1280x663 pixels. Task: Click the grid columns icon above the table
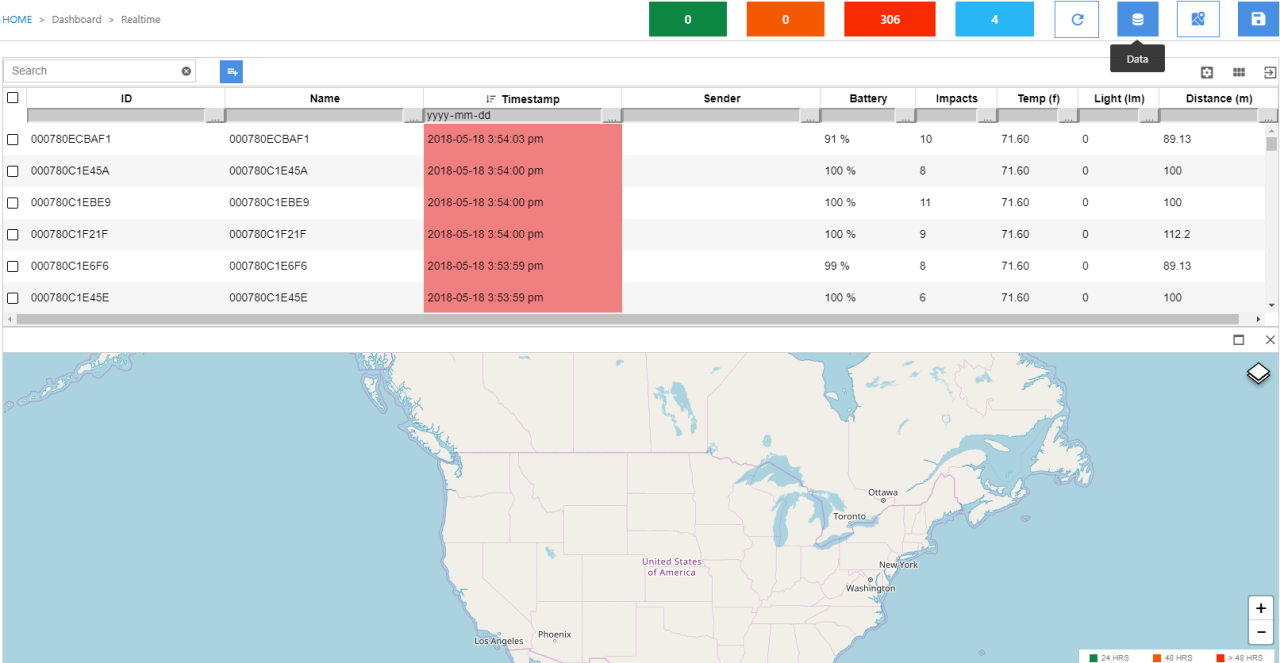pyautogui.click(x=1238, y=72)
